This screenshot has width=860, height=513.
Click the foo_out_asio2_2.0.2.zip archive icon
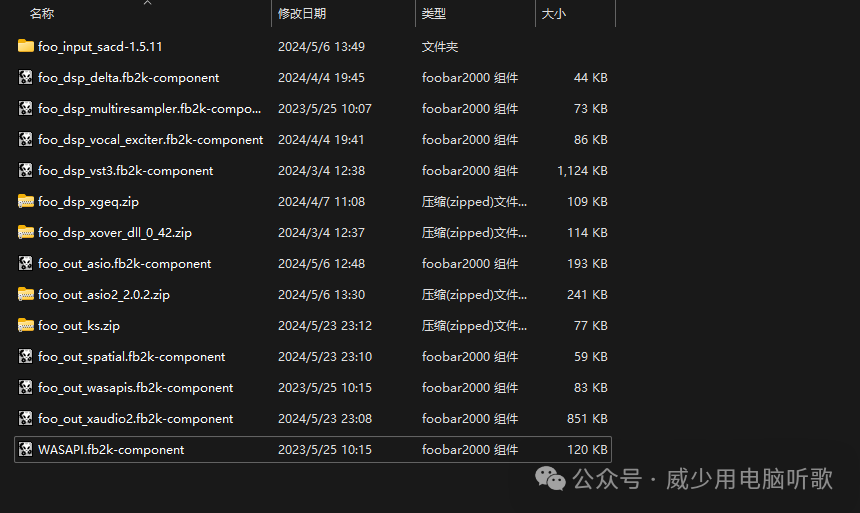26,294
